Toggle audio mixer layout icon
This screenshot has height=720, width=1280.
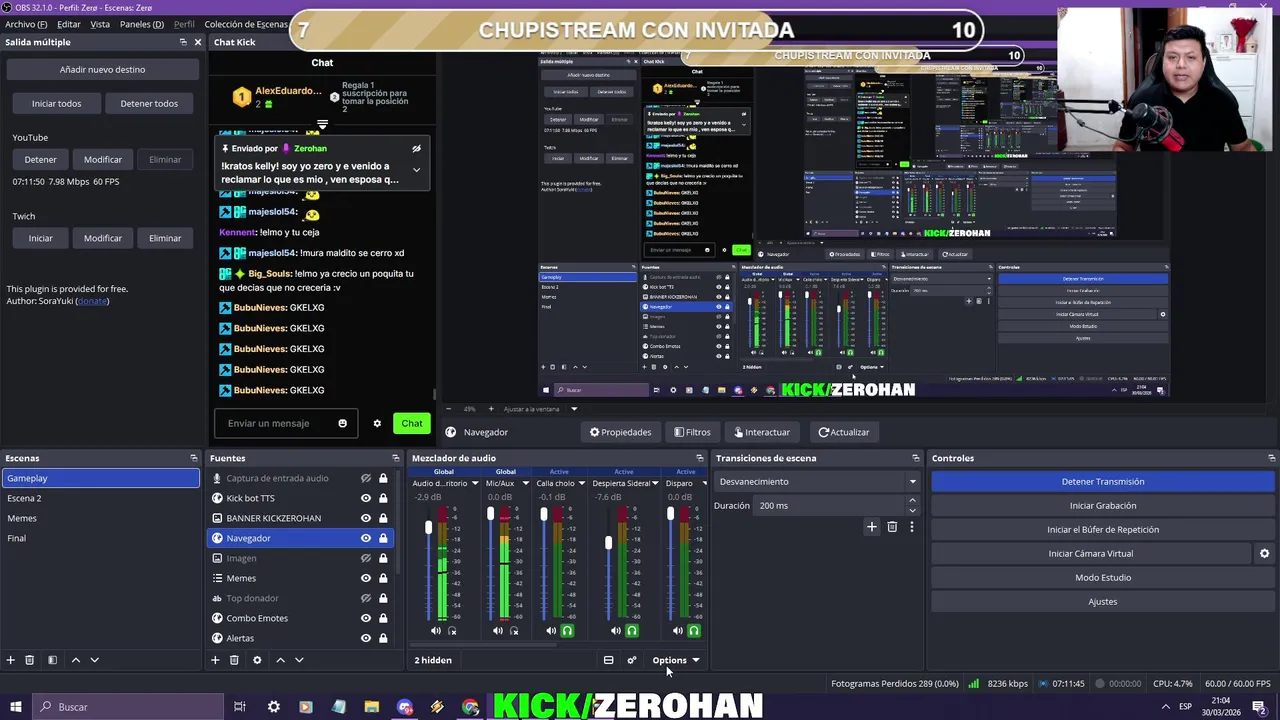[x=608, y=660]
